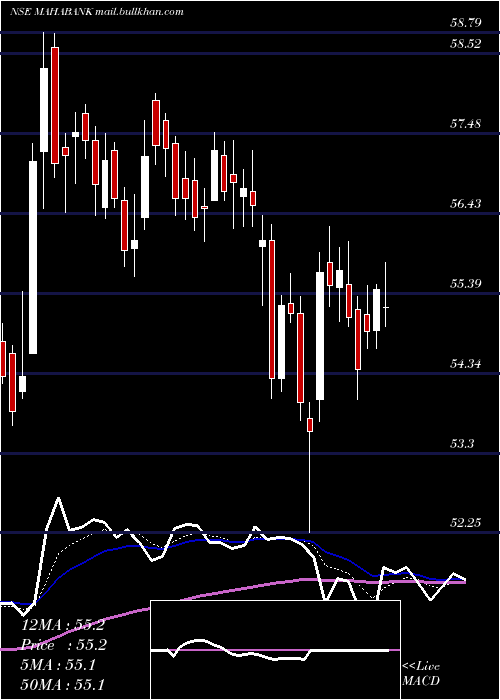The image size is (500, 700).
Task: Click the 57.48 price level label
Action: click(x=466, y=124)
